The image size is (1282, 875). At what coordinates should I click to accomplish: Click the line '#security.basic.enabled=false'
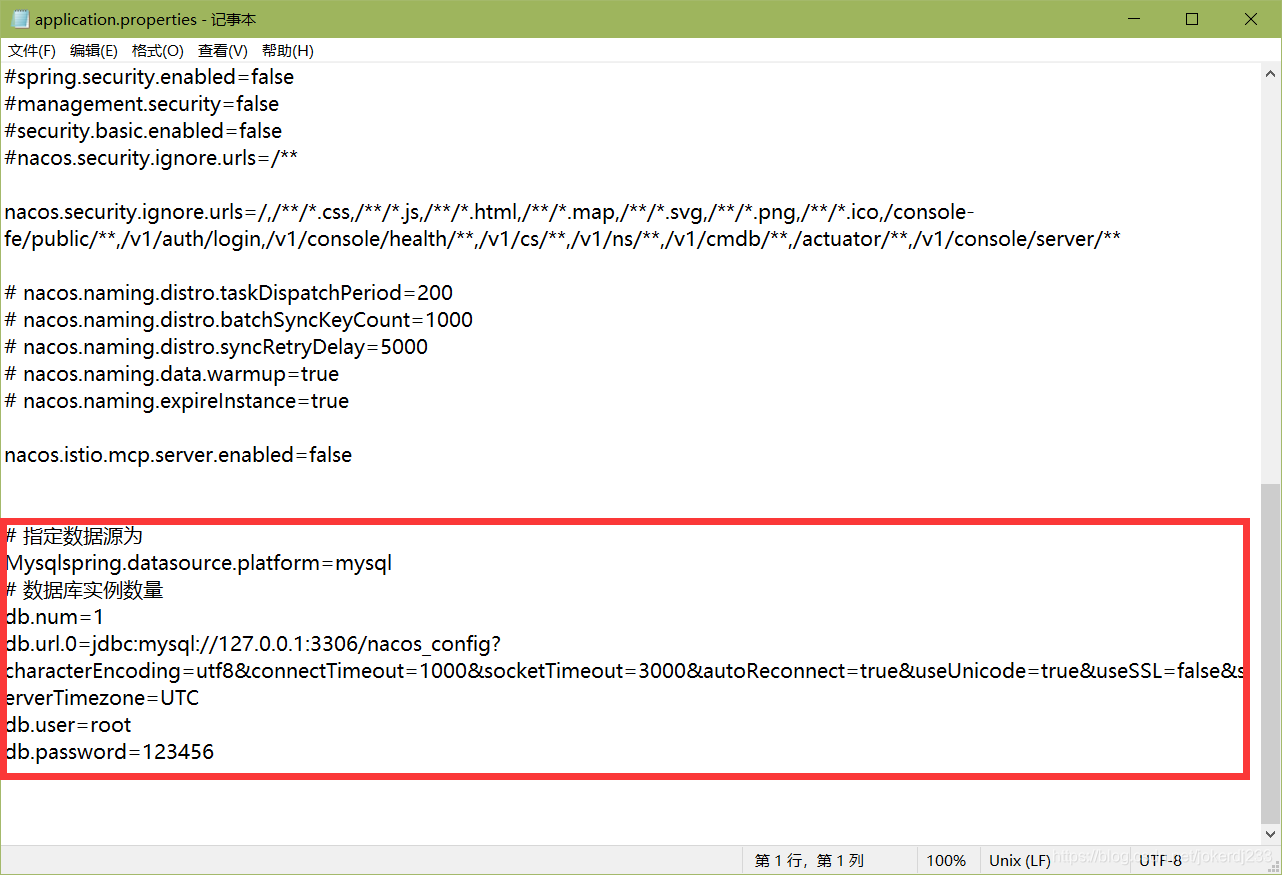tap(143, 131)
